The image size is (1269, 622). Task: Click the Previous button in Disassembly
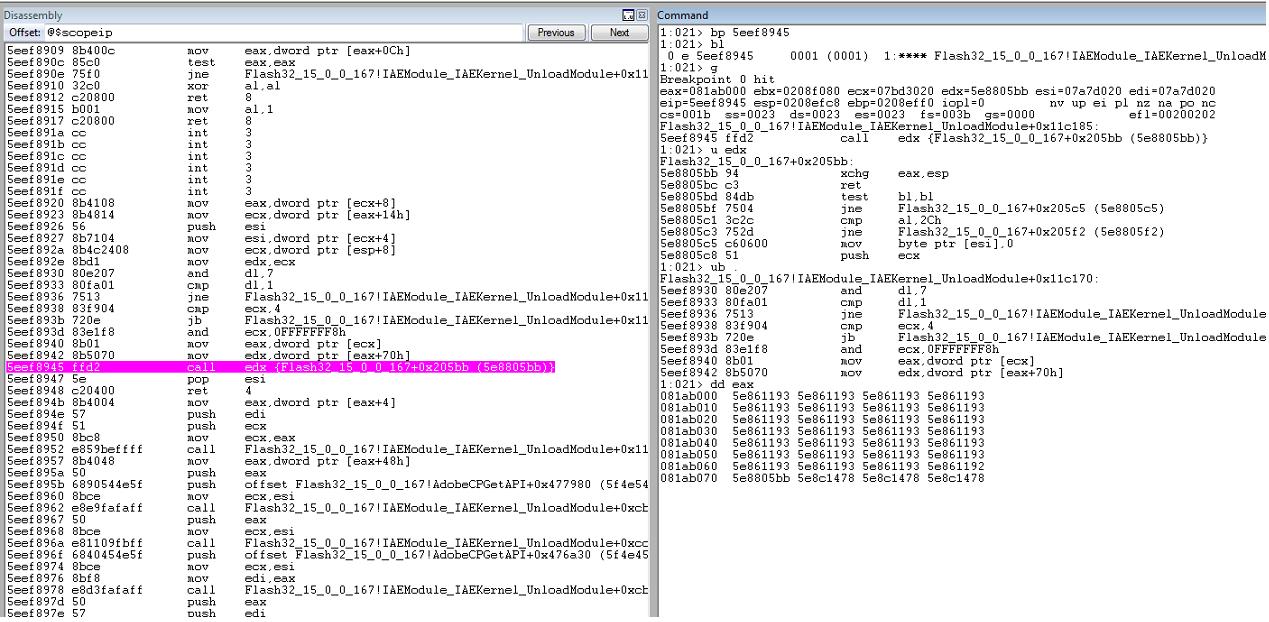pyautogui.click(x=556, y=32)
